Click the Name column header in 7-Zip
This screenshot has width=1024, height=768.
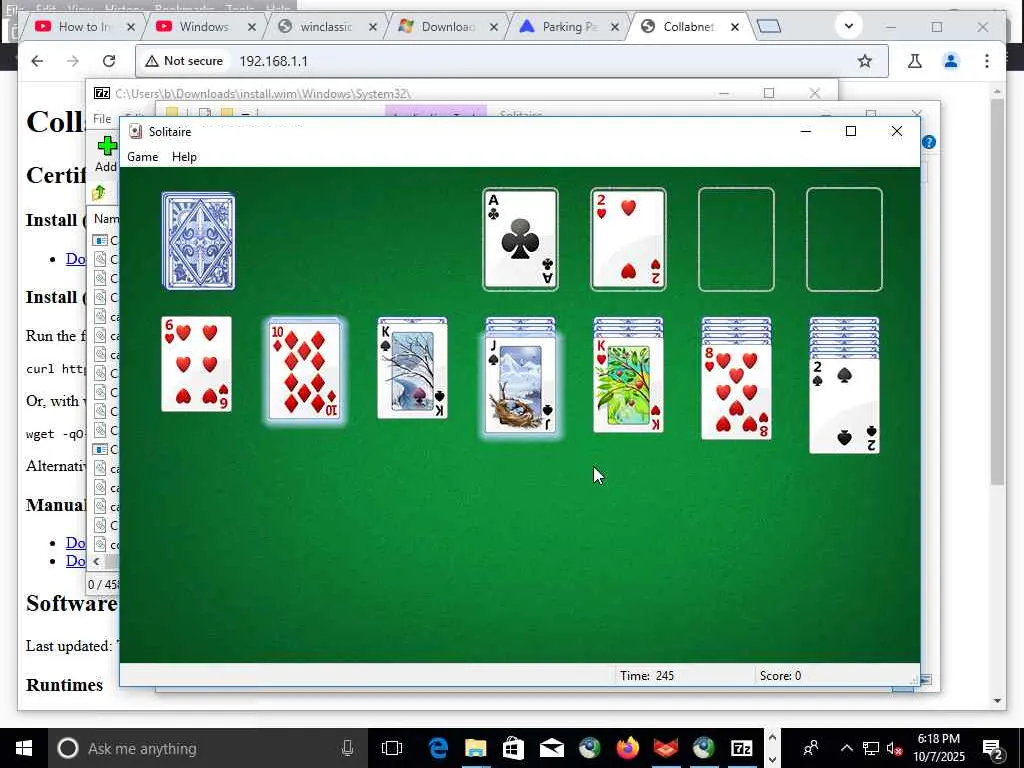104,219
